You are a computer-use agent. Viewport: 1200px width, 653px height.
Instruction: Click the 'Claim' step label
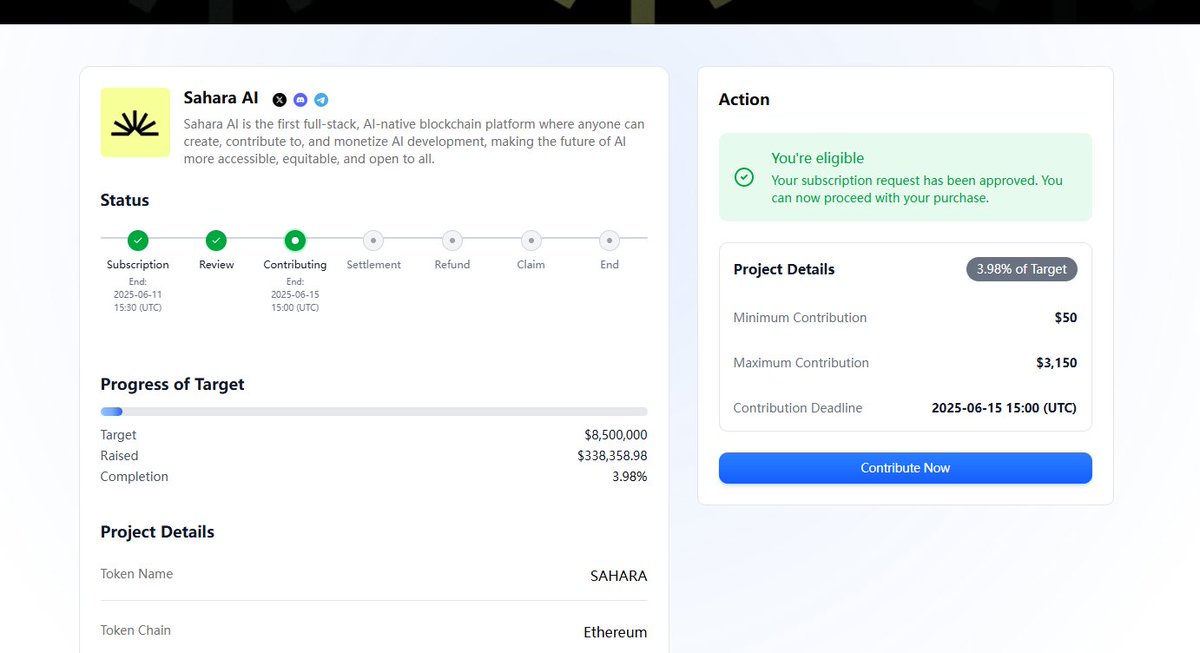click(531, 265)
